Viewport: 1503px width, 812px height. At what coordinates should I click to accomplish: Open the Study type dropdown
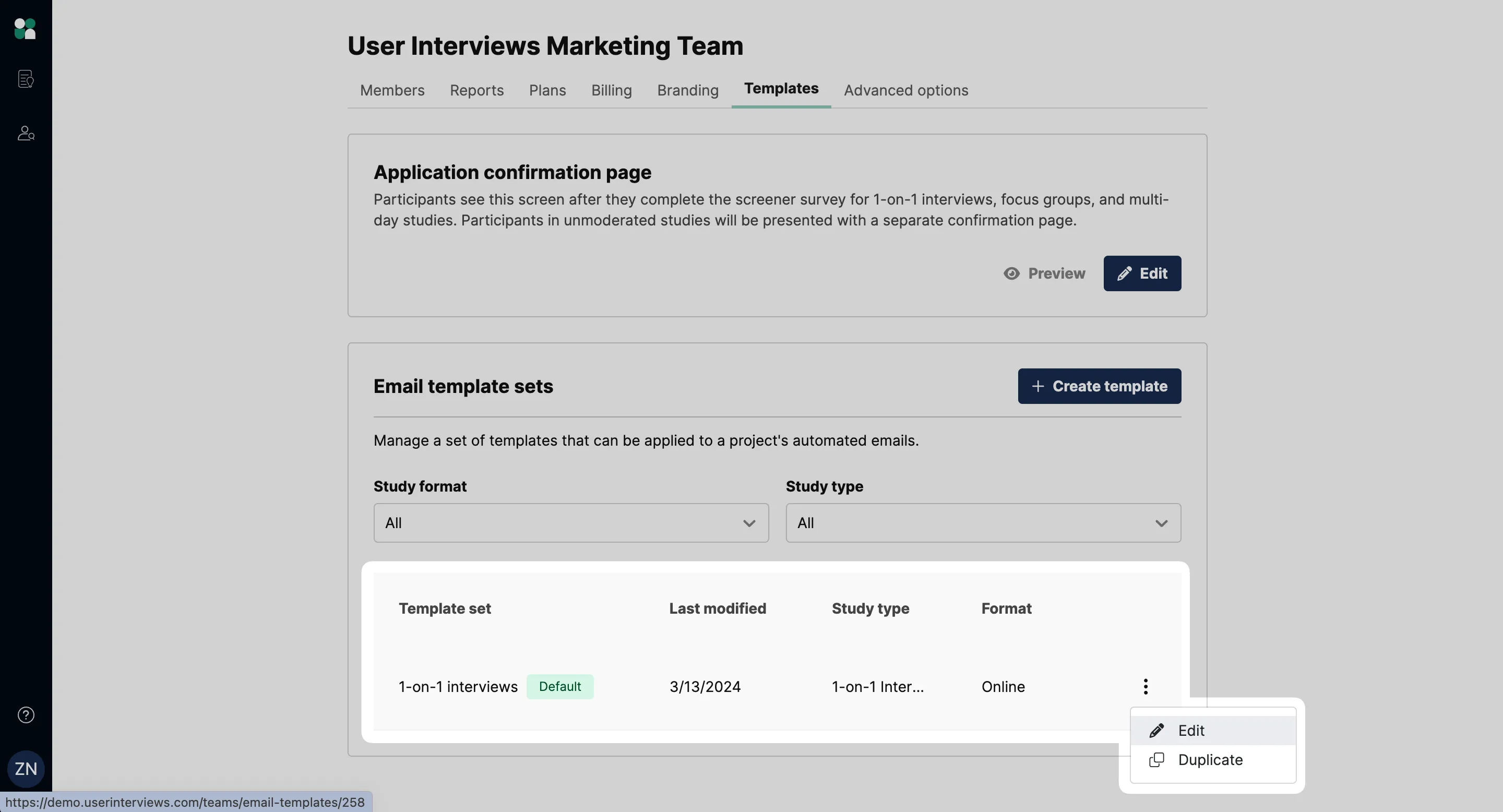coord(983,523)
